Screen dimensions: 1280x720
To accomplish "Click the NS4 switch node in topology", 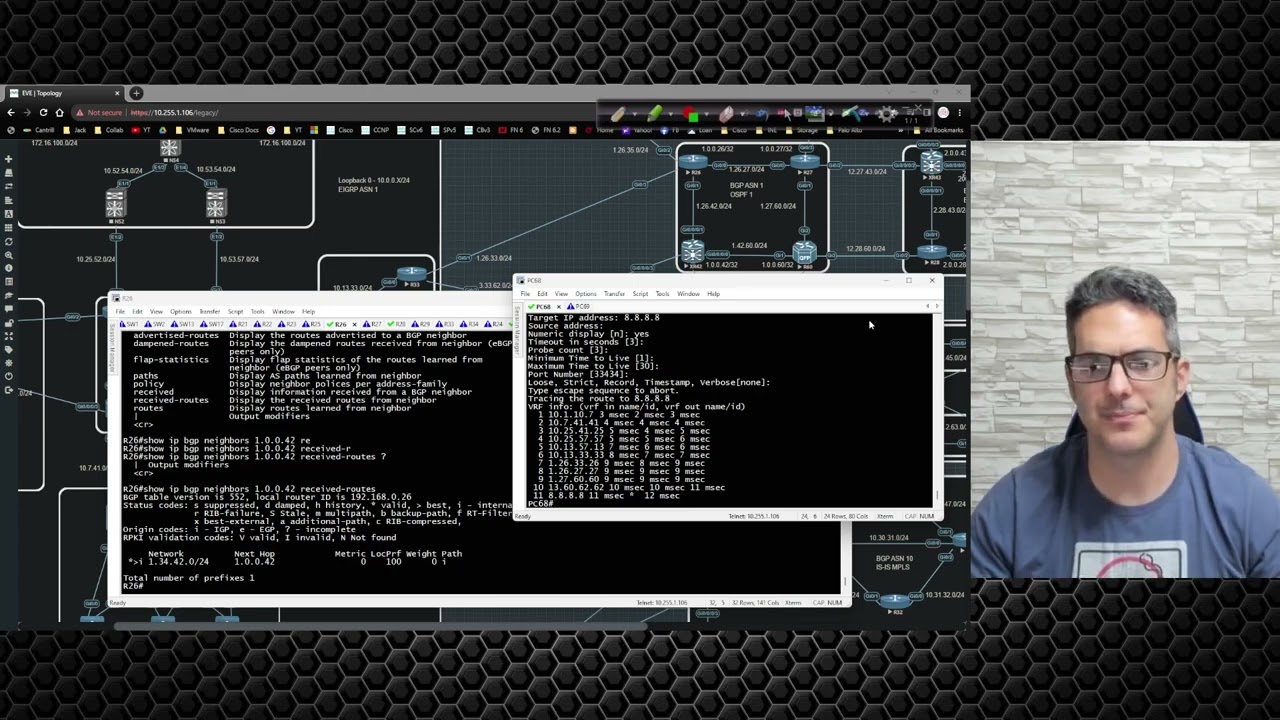I will point(170,150).
